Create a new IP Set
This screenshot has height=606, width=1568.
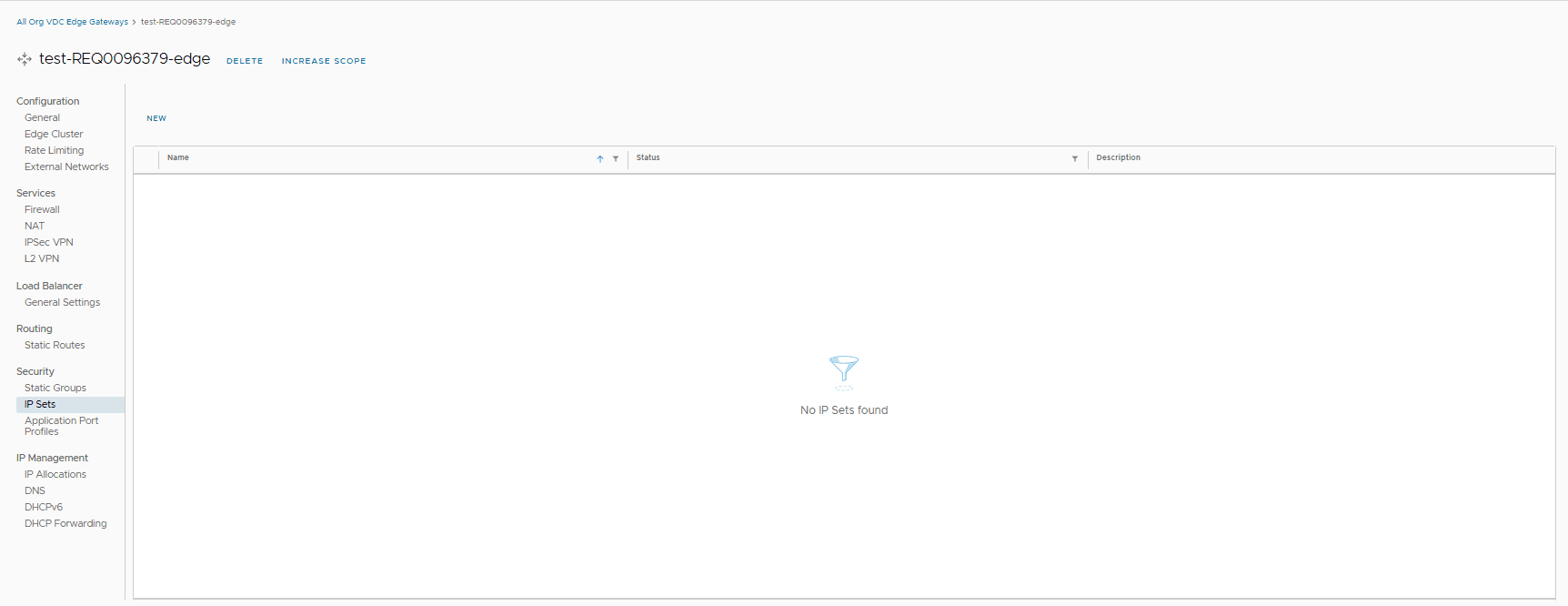pos(156,118)
